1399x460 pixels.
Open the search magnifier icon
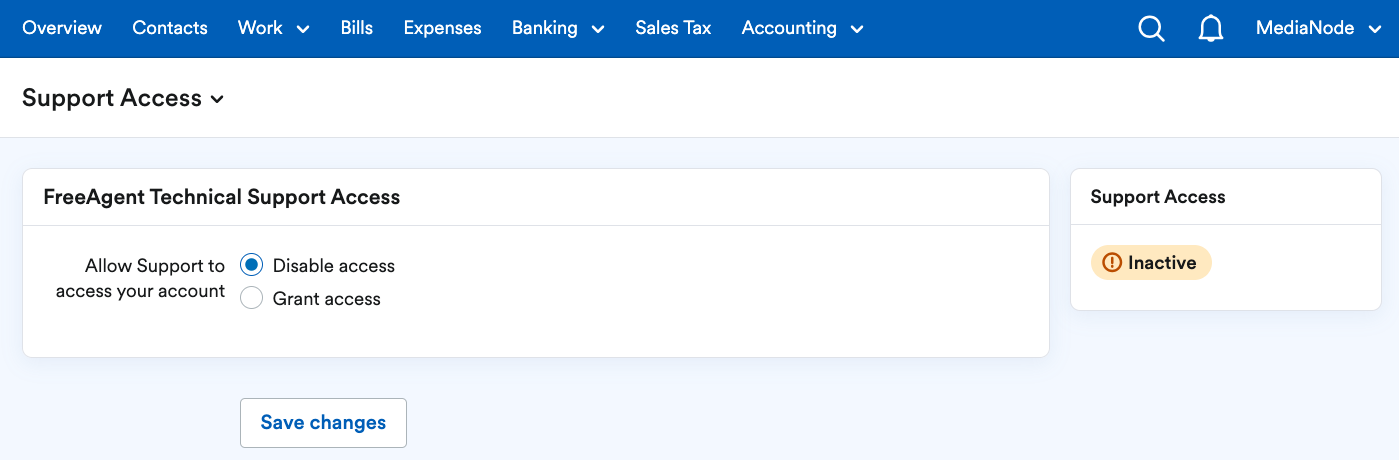tap(1151, 29)
